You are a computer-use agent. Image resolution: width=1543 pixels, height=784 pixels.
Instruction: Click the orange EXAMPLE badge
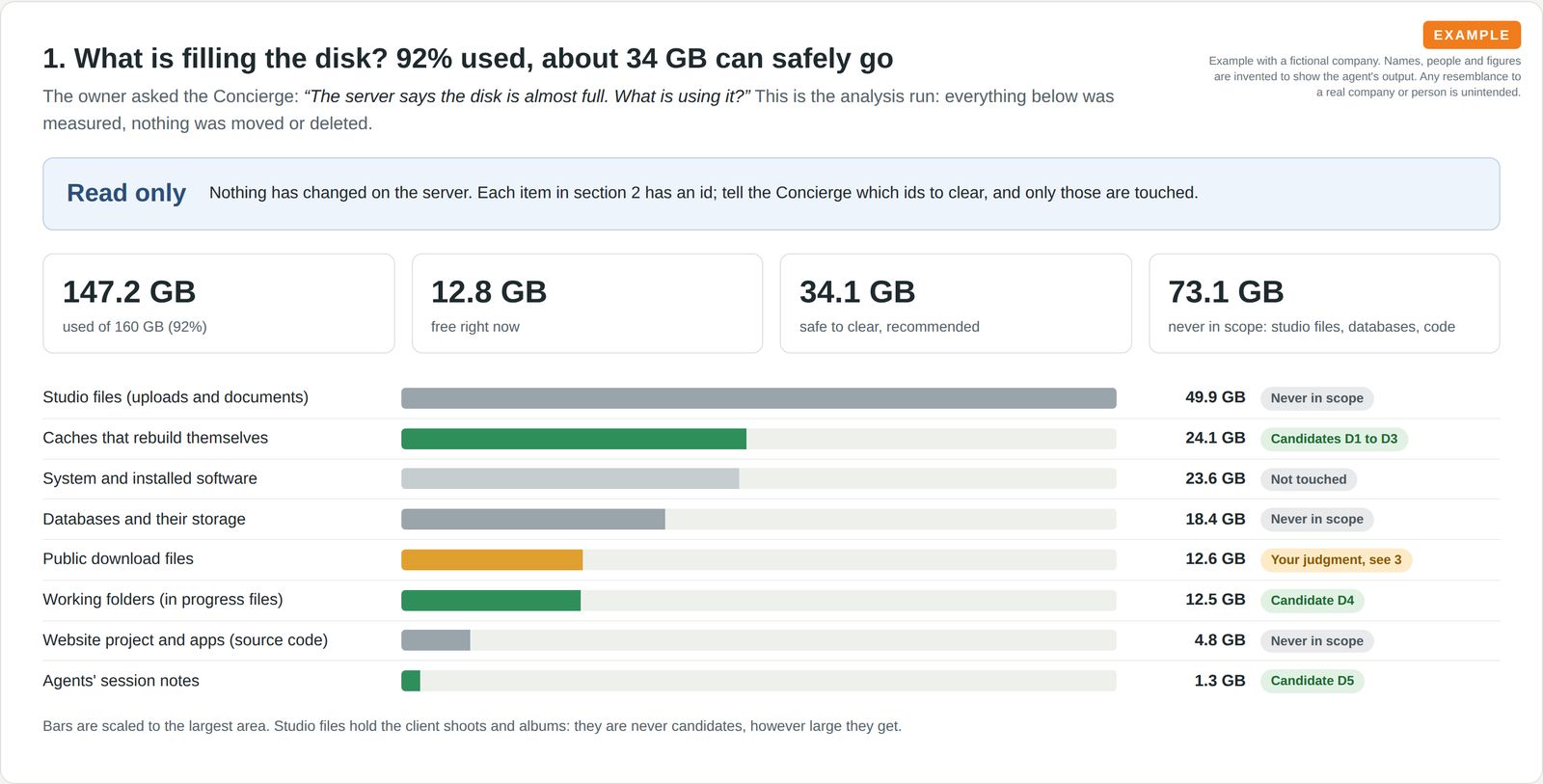click(x=1472, y=35)
